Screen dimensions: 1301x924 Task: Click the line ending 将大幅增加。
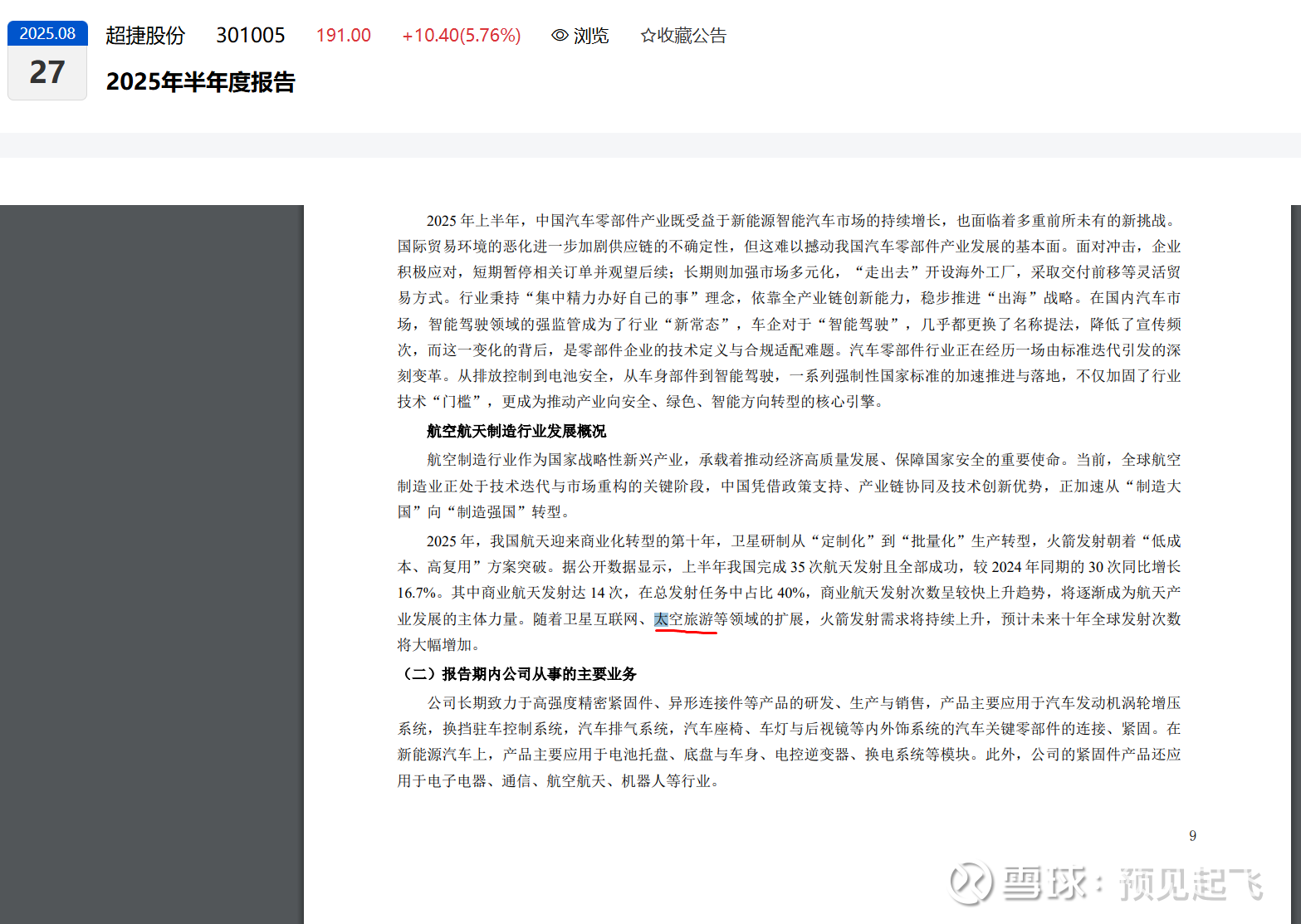438,645
